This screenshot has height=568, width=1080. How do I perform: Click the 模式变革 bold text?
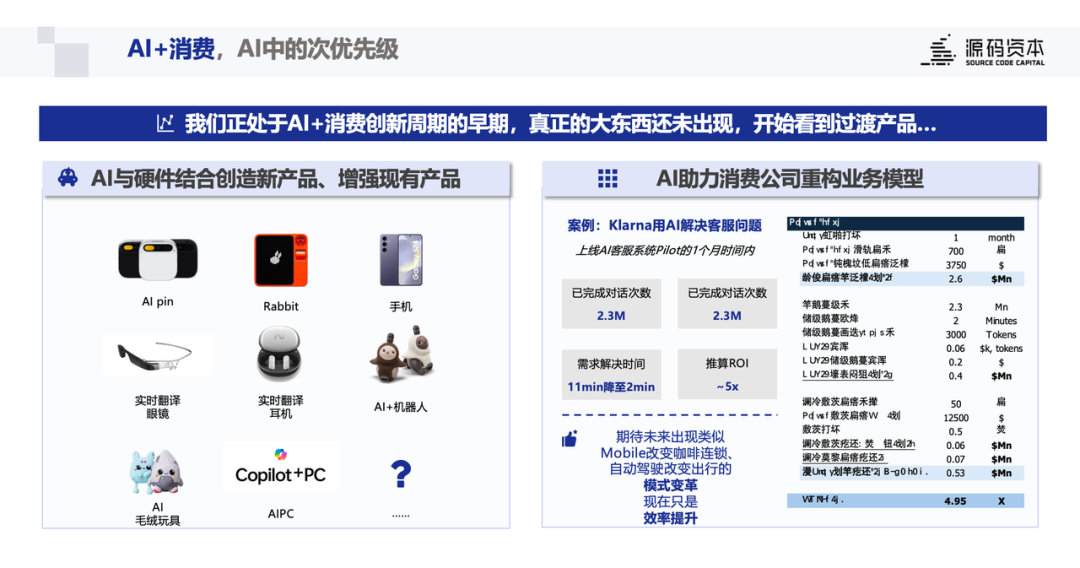[670, 485]
